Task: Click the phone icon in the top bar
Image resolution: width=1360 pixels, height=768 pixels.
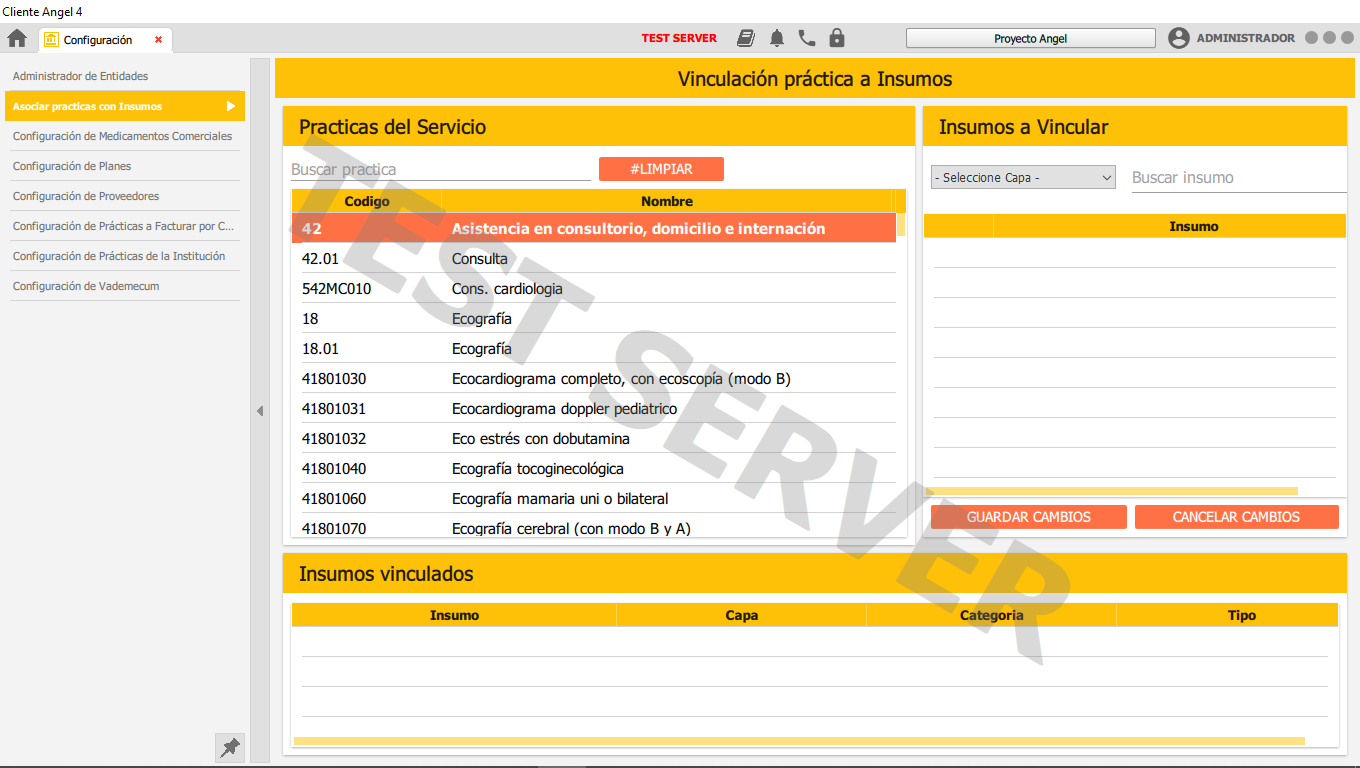Action: tap(807, 37)
